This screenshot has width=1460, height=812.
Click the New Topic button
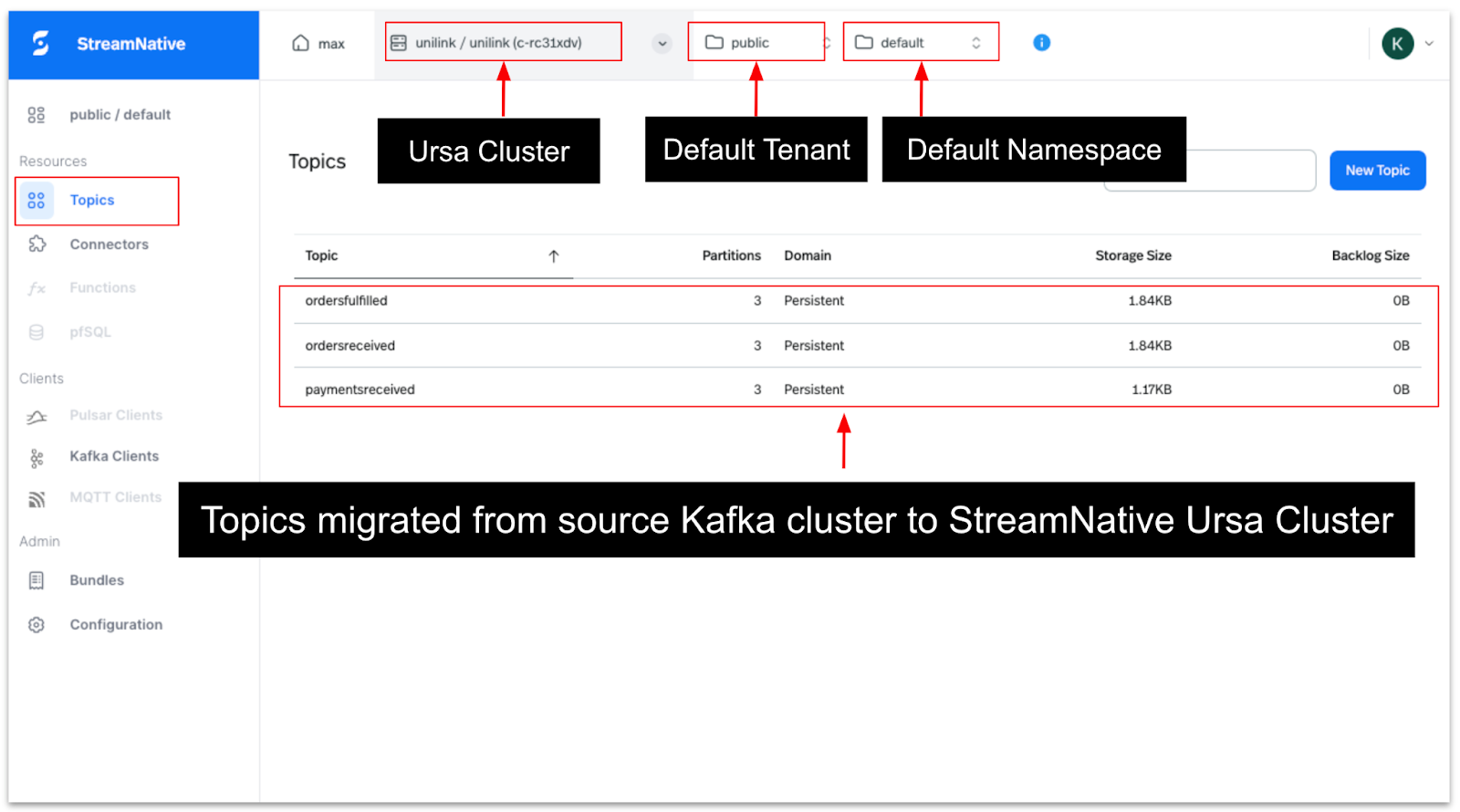1377,171
